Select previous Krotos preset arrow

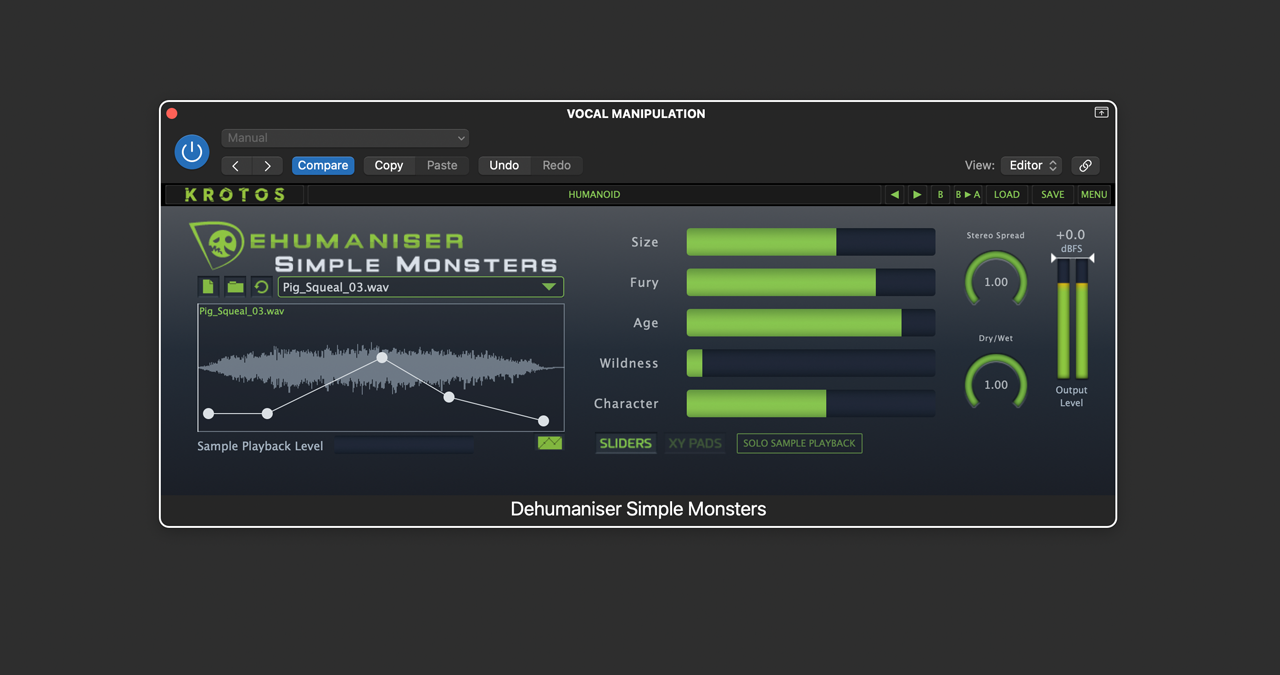(x=894, y=195)
